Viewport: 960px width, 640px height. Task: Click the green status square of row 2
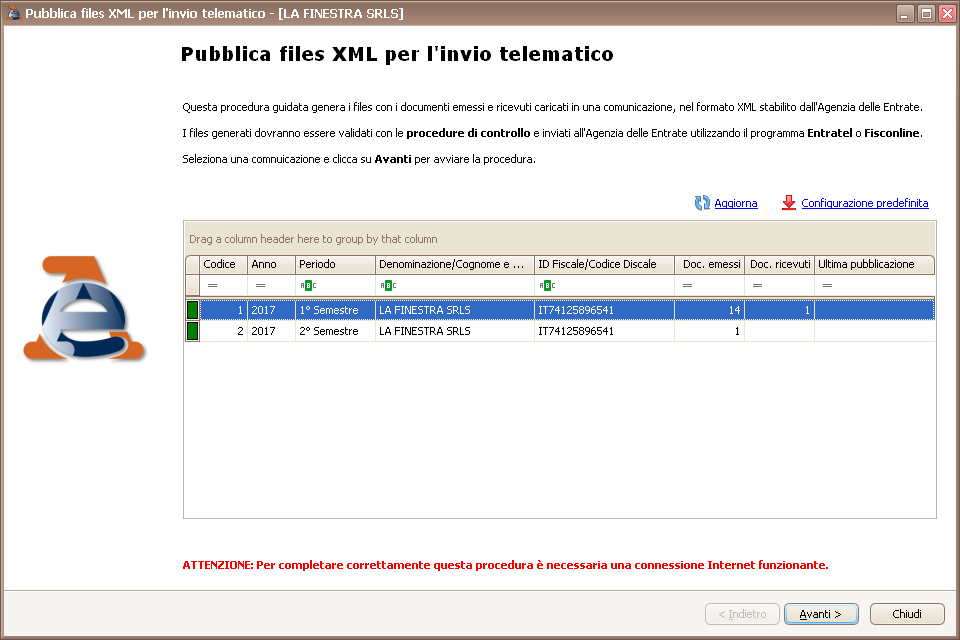point(192,331)
